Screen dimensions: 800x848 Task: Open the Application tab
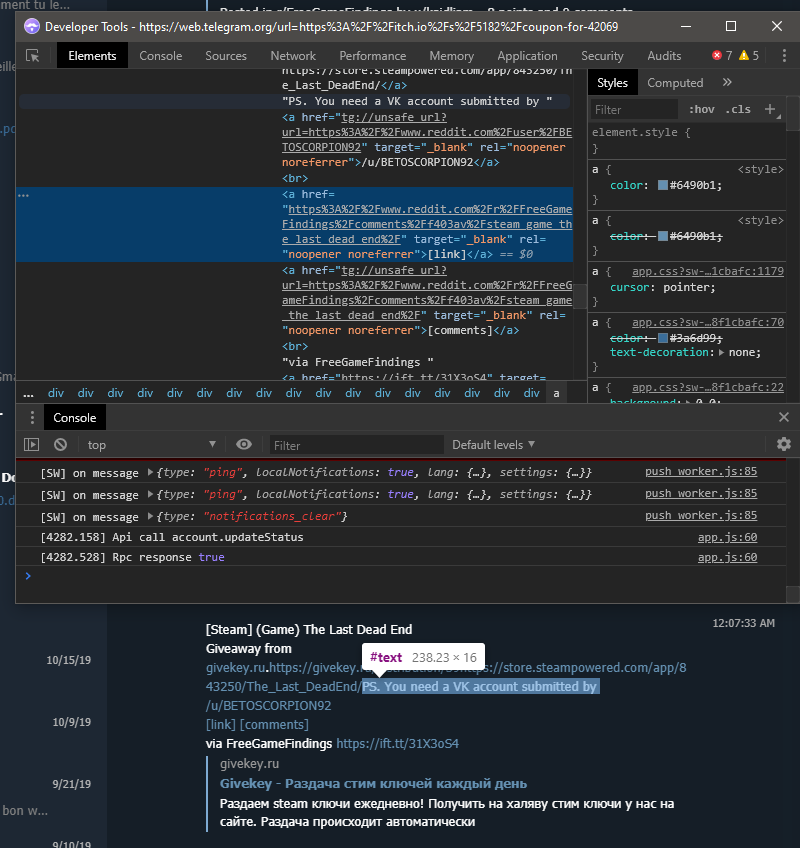527,56
